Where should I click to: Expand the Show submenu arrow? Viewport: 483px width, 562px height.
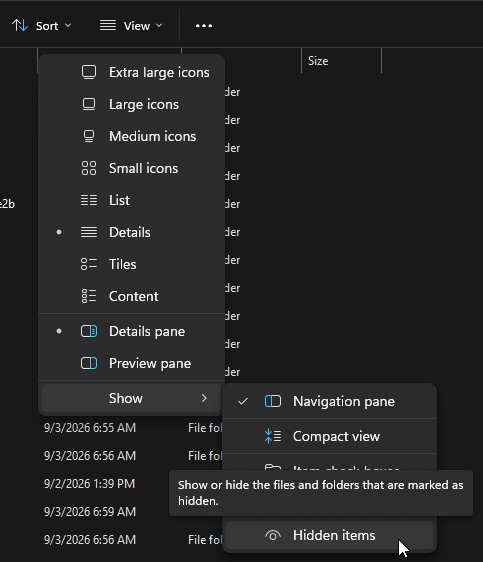(x=204, y=398)
